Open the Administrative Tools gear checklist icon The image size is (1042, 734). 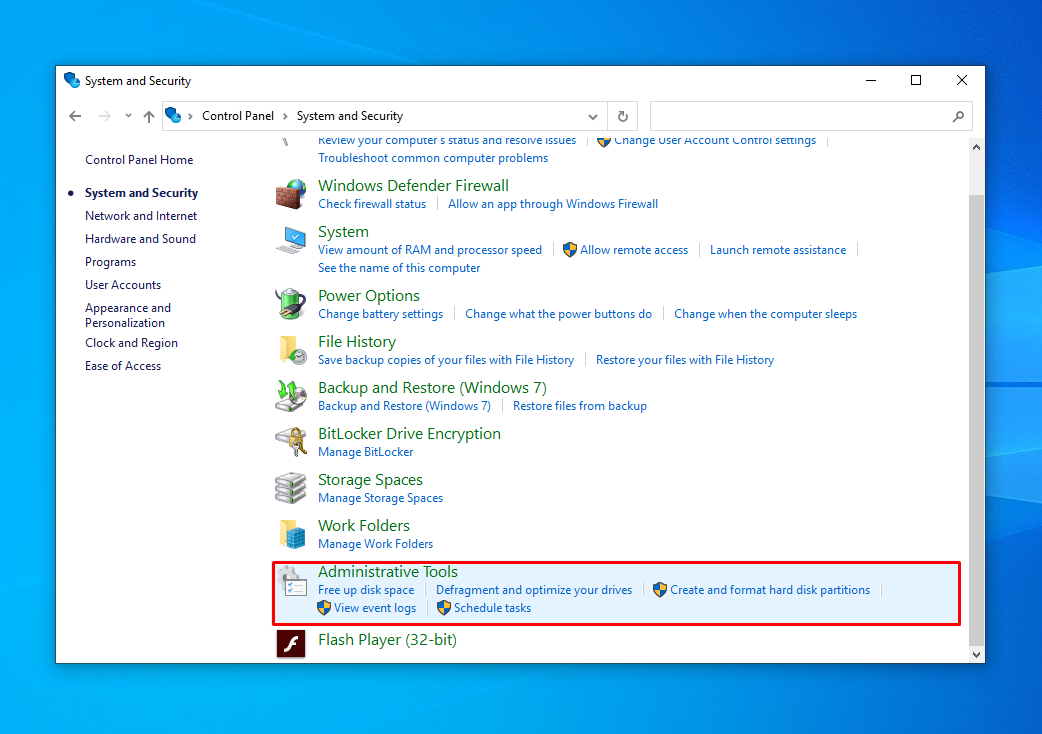[291, 581]
